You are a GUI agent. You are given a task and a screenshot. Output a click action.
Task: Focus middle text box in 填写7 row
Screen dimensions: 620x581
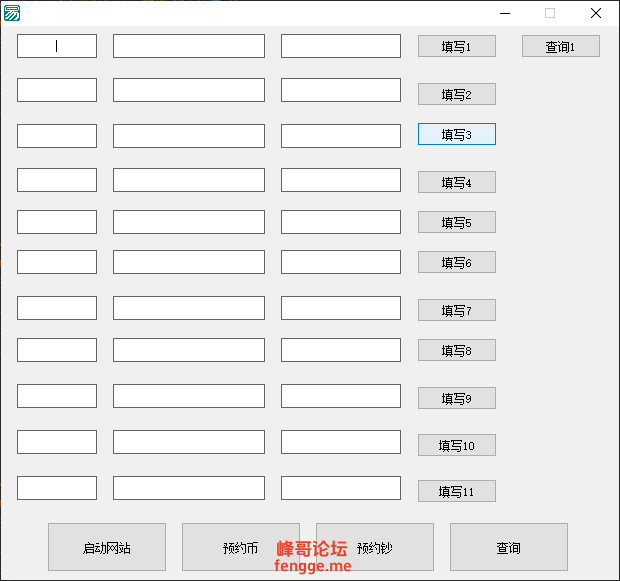[x=189, y=308]
